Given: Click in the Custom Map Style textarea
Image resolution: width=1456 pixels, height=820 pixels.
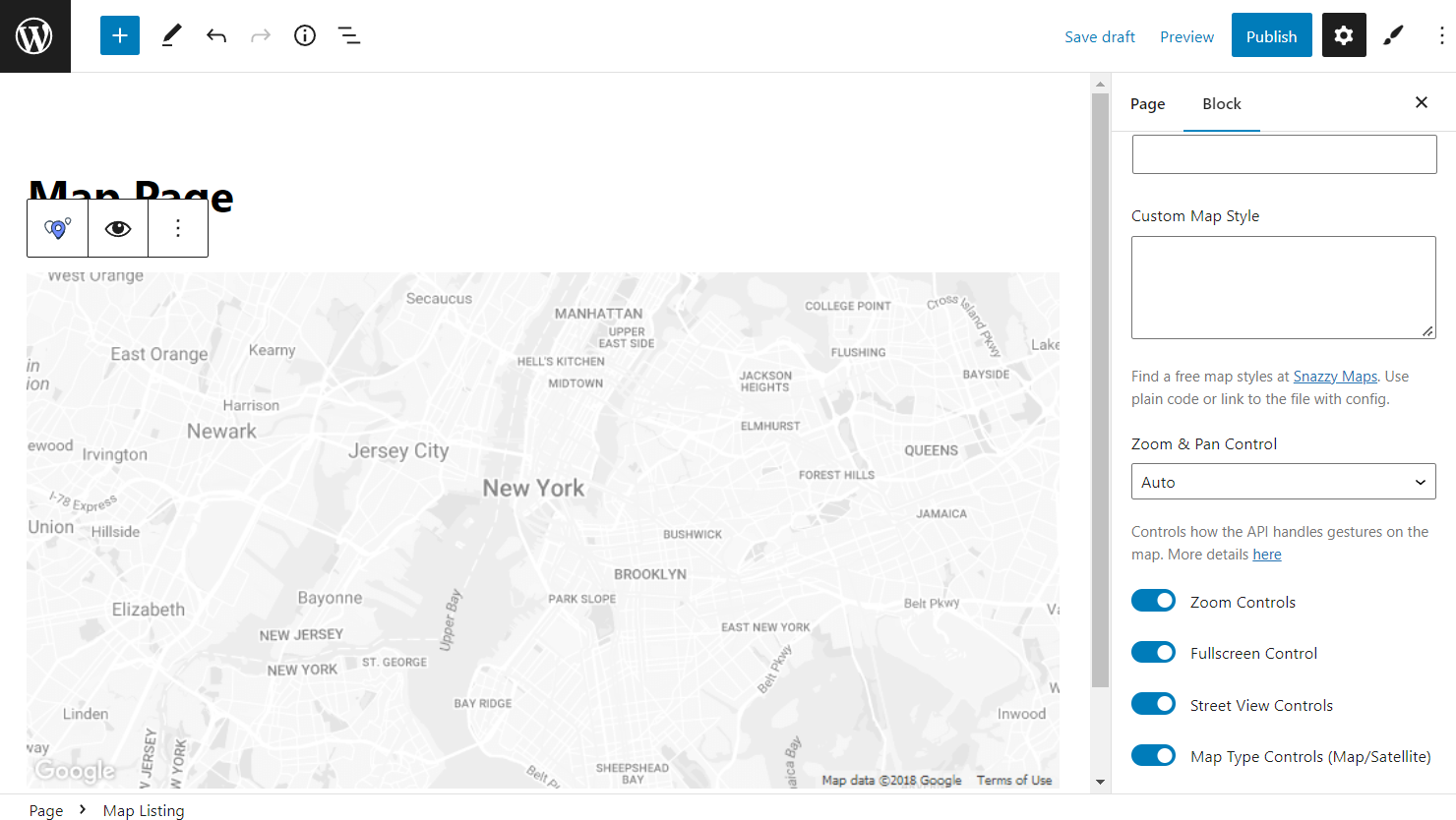Looking at the screenshot, I should 1284,287.
